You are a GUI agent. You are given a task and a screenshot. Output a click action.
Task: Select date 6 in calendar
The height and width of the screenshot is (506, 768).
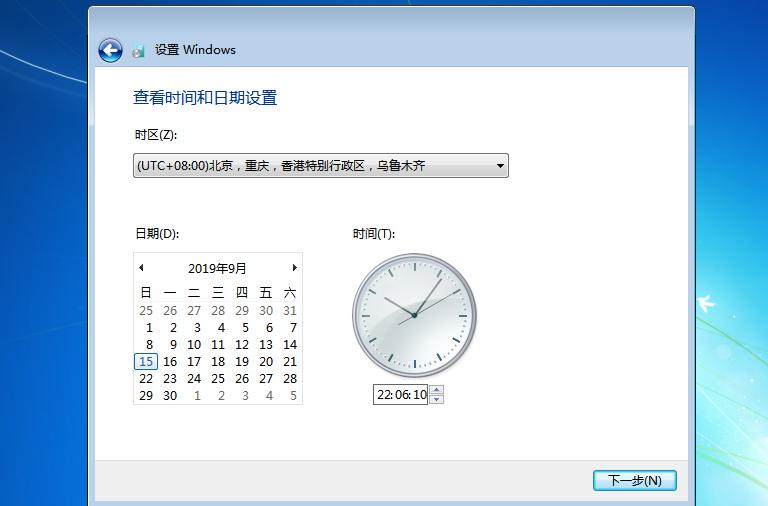click(269, 328)
